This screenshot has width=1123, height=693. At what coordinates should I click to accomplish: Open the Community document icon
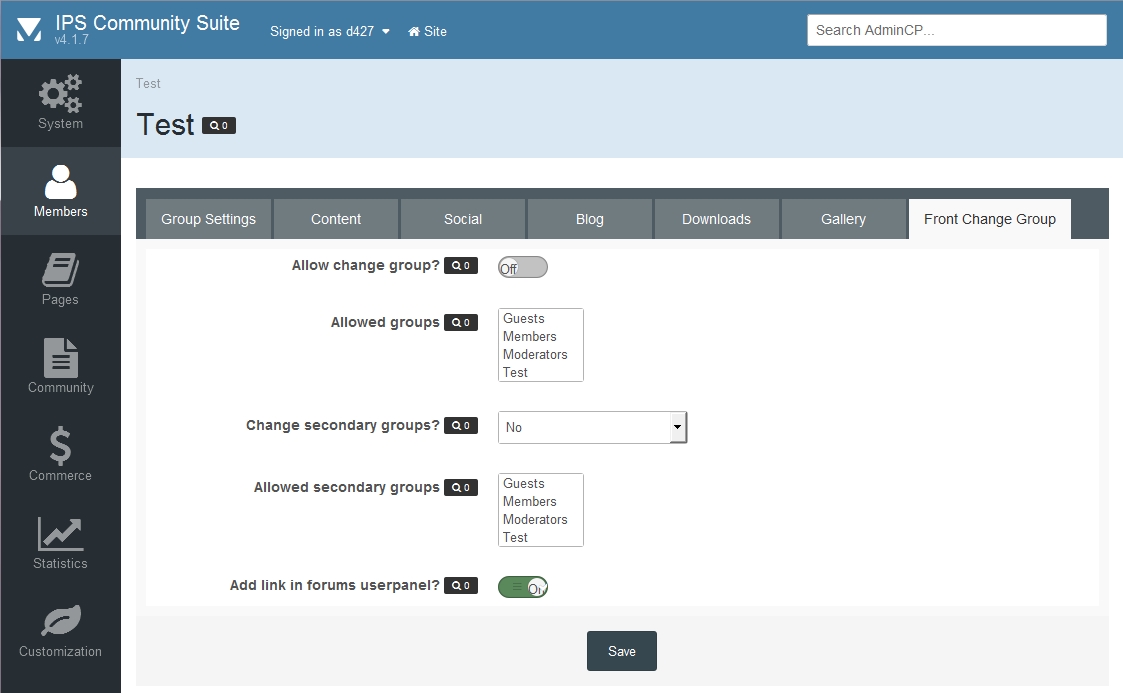60,358
